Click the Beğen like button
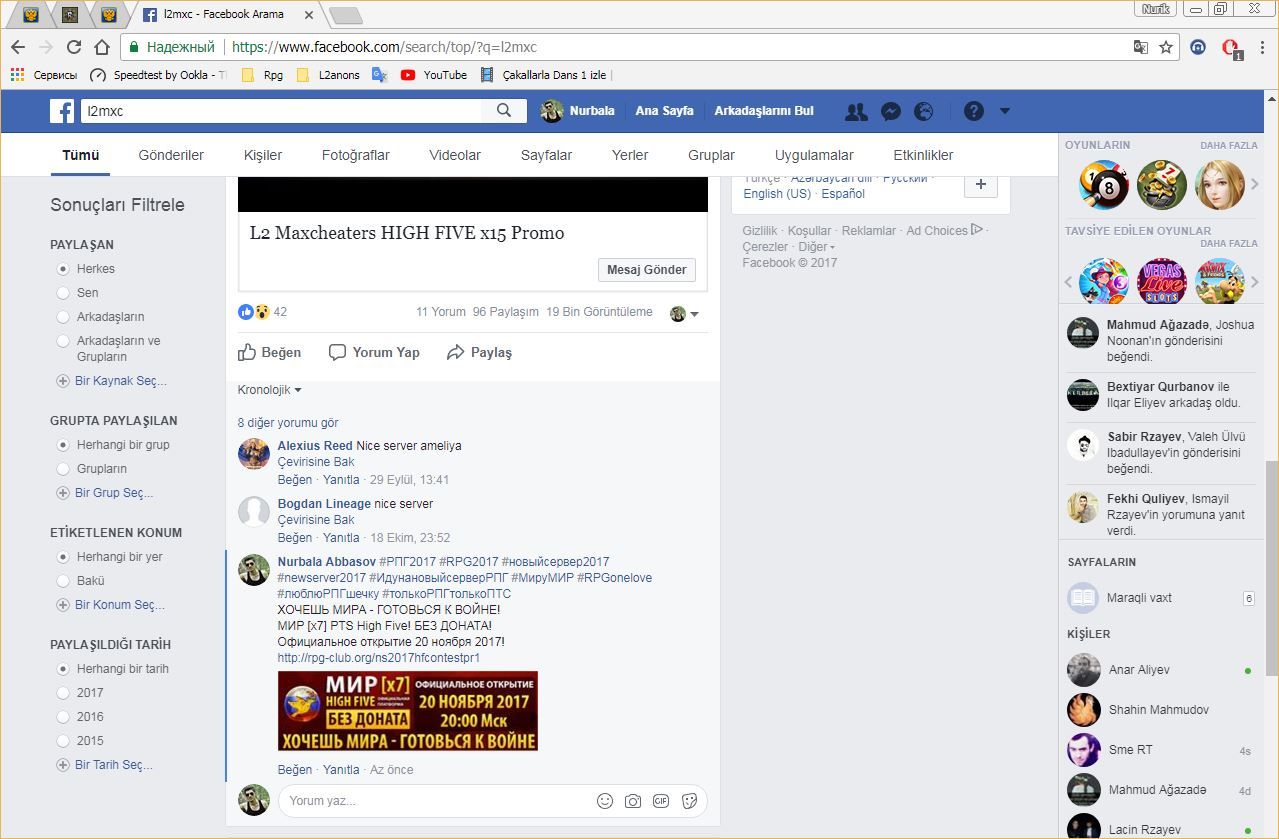This screenshot has height=839, width=1279. coord(270,352)
